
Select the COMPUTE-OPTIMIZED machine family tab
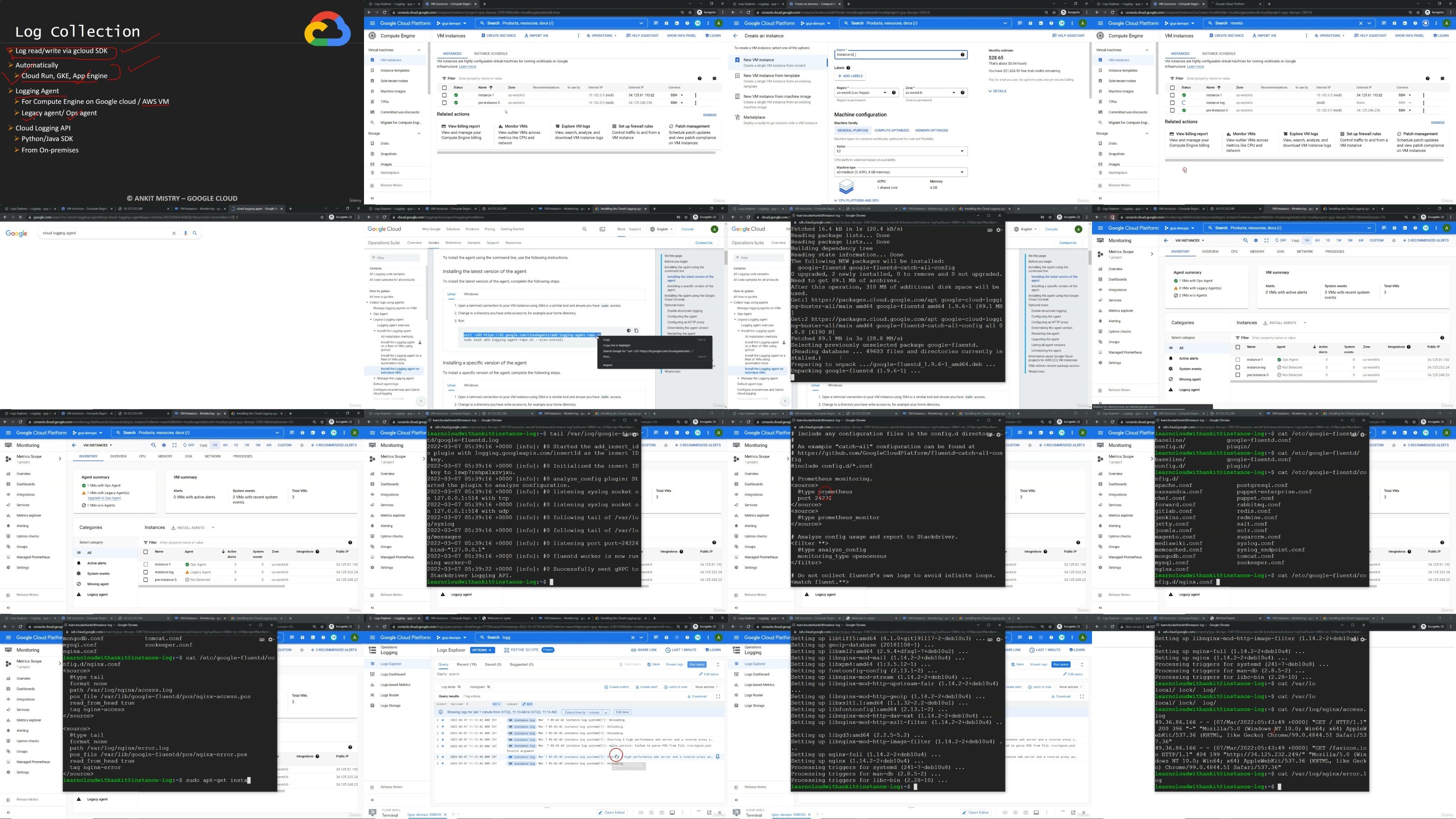(x=892, y=131)
